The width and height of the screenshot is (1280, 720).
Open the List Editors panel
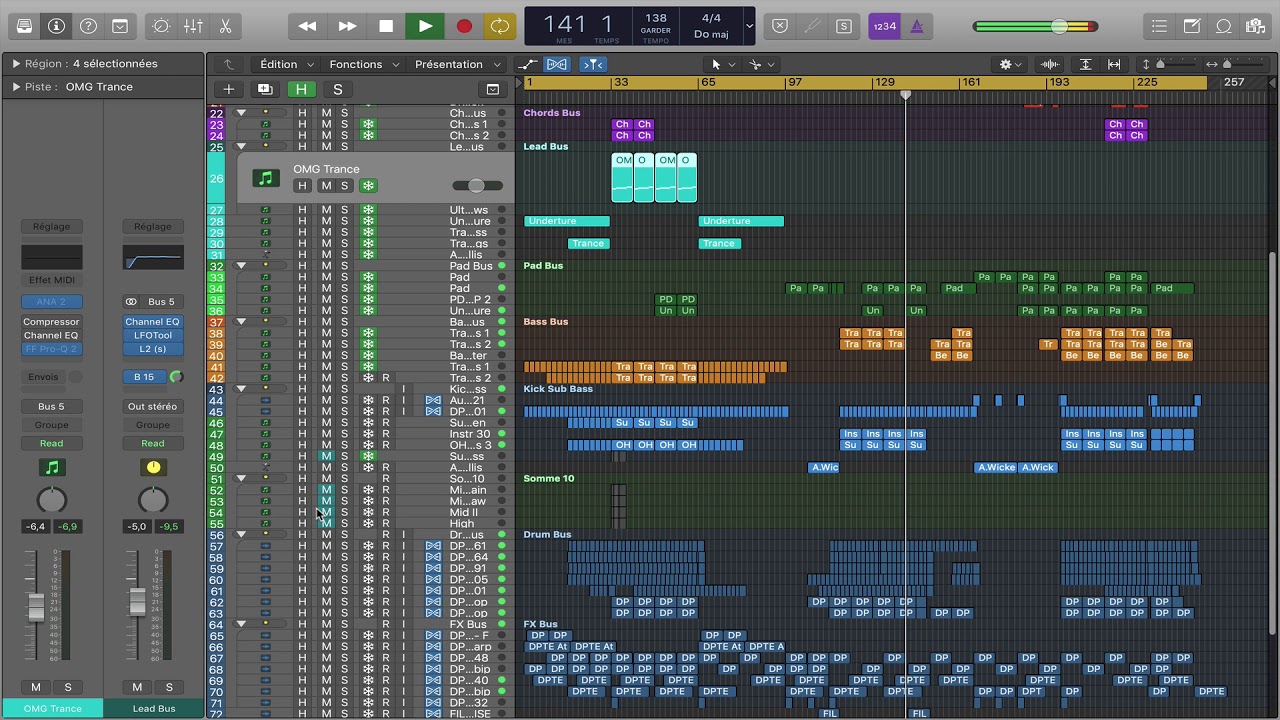tap(1160, 26)
